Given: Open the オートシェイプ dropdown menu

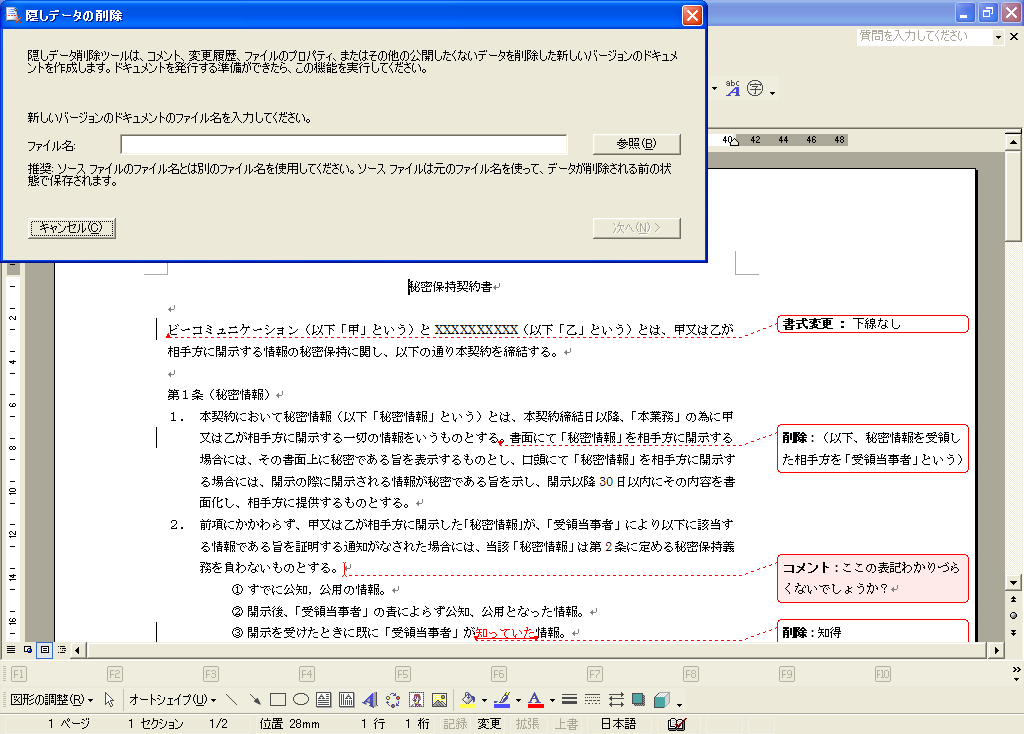Looking at the screenshot, I should pos(172,700).
